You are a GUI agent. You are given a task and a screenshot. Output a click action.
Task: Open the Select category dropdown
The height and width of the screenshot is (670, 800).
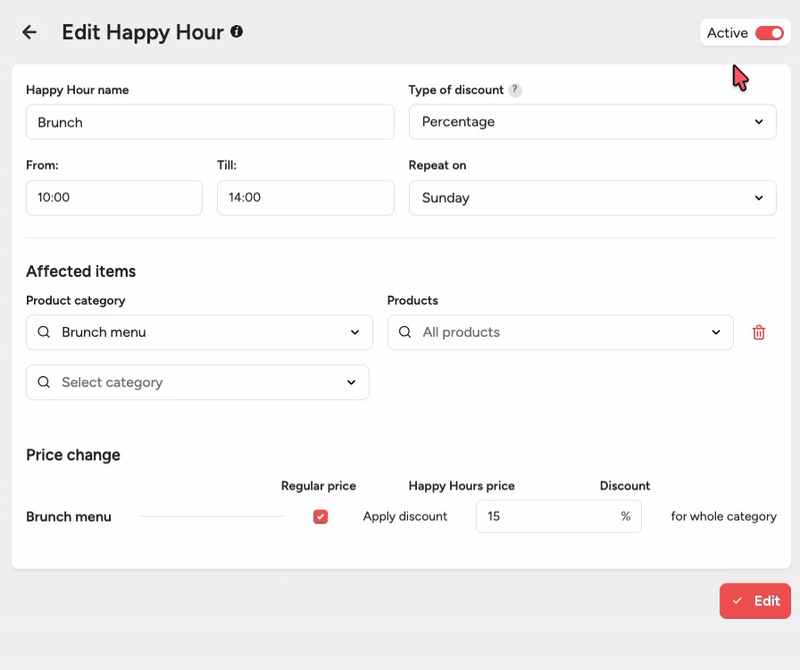tap(197, 382)
